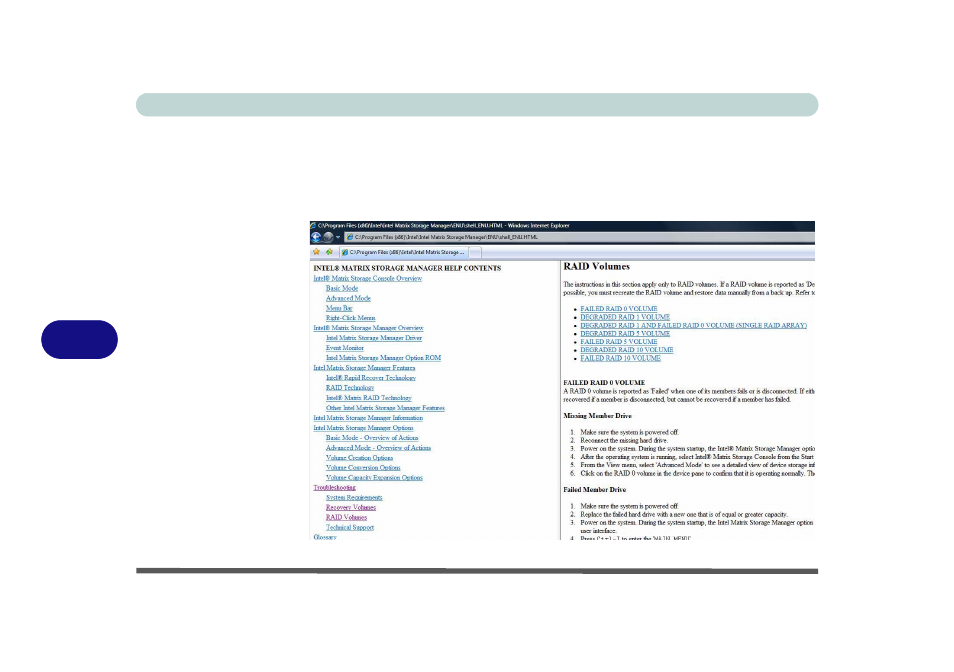Open the Right-Click Menus help topic
This screenshot has height=672, width=954.
tap(350, 318)
